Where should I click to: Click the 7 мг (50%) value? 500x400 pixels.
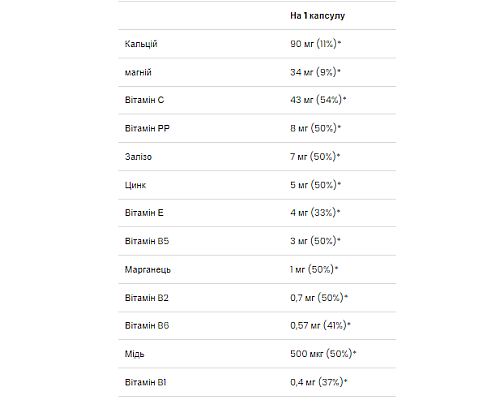315,156
